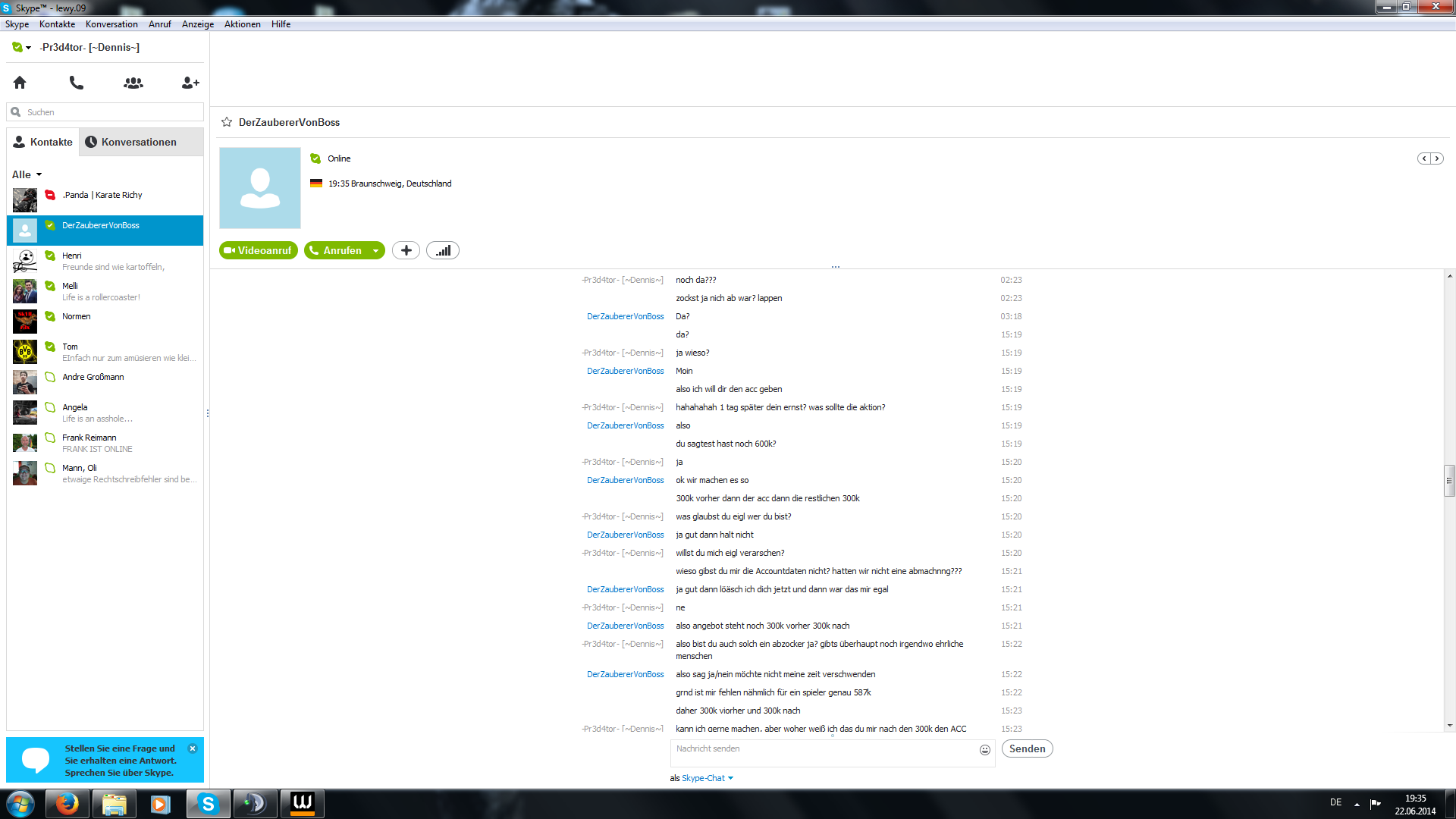The height and width of the screenshot is (819, 1456).
Task: Open Firefox from the taskbar
Action: 67,804
